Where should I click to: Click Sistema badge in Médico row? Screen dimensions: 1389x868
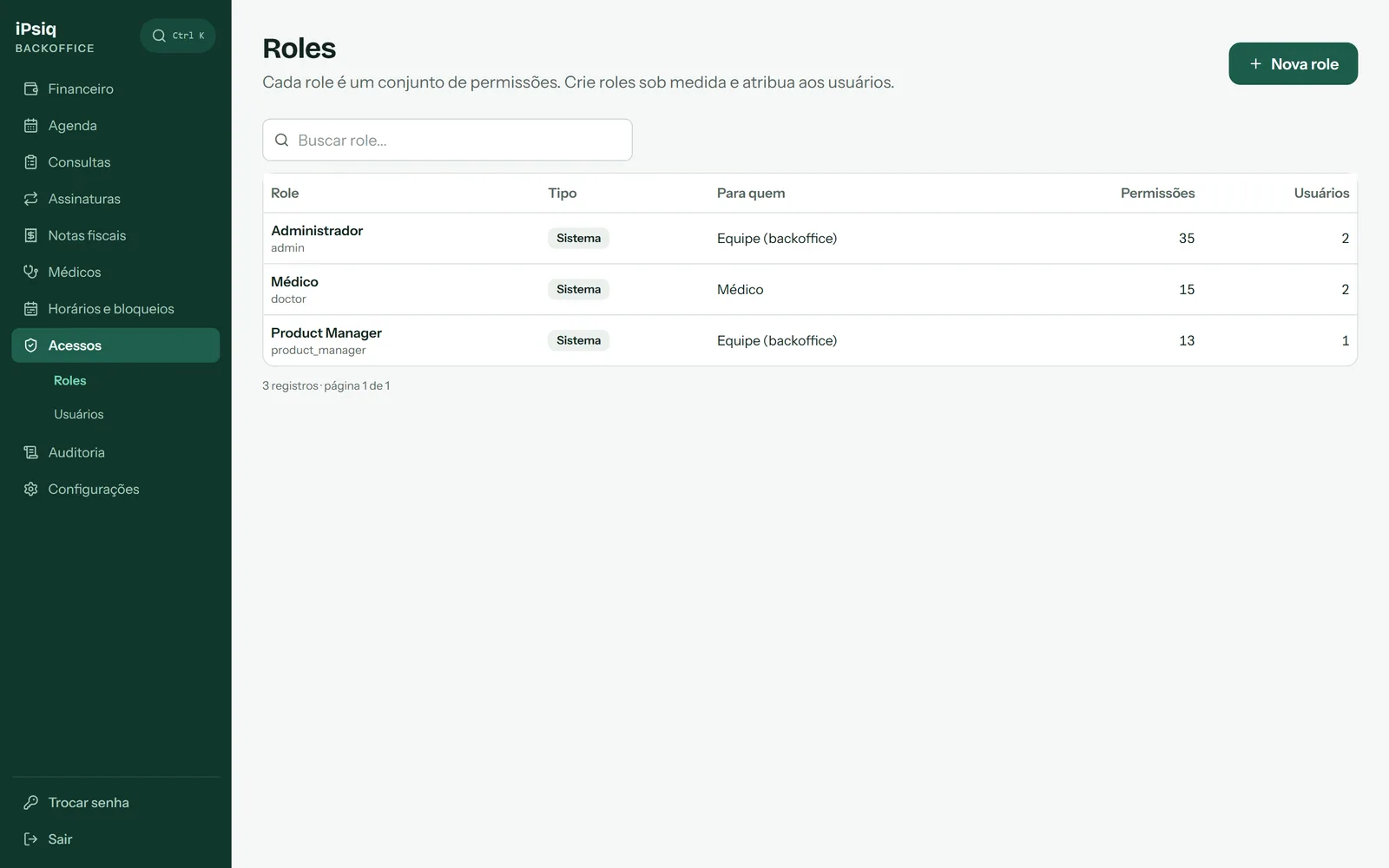(x=578, y=289)
